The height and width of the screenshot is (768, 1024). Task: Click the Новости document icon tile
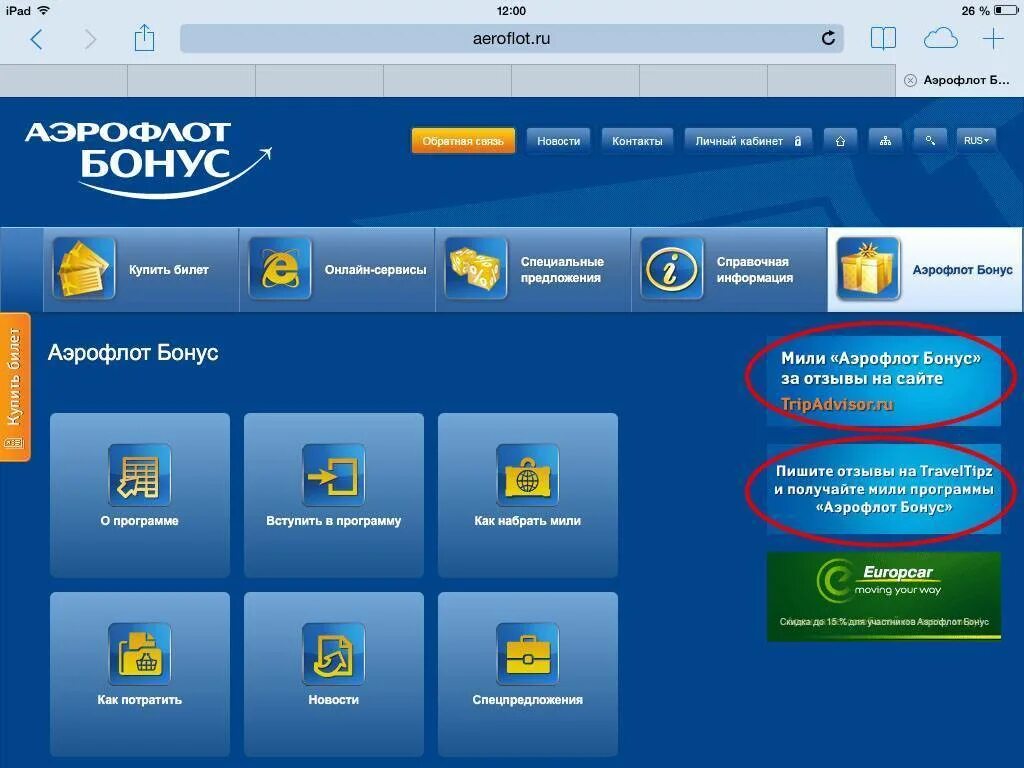[x=333, y=654]
